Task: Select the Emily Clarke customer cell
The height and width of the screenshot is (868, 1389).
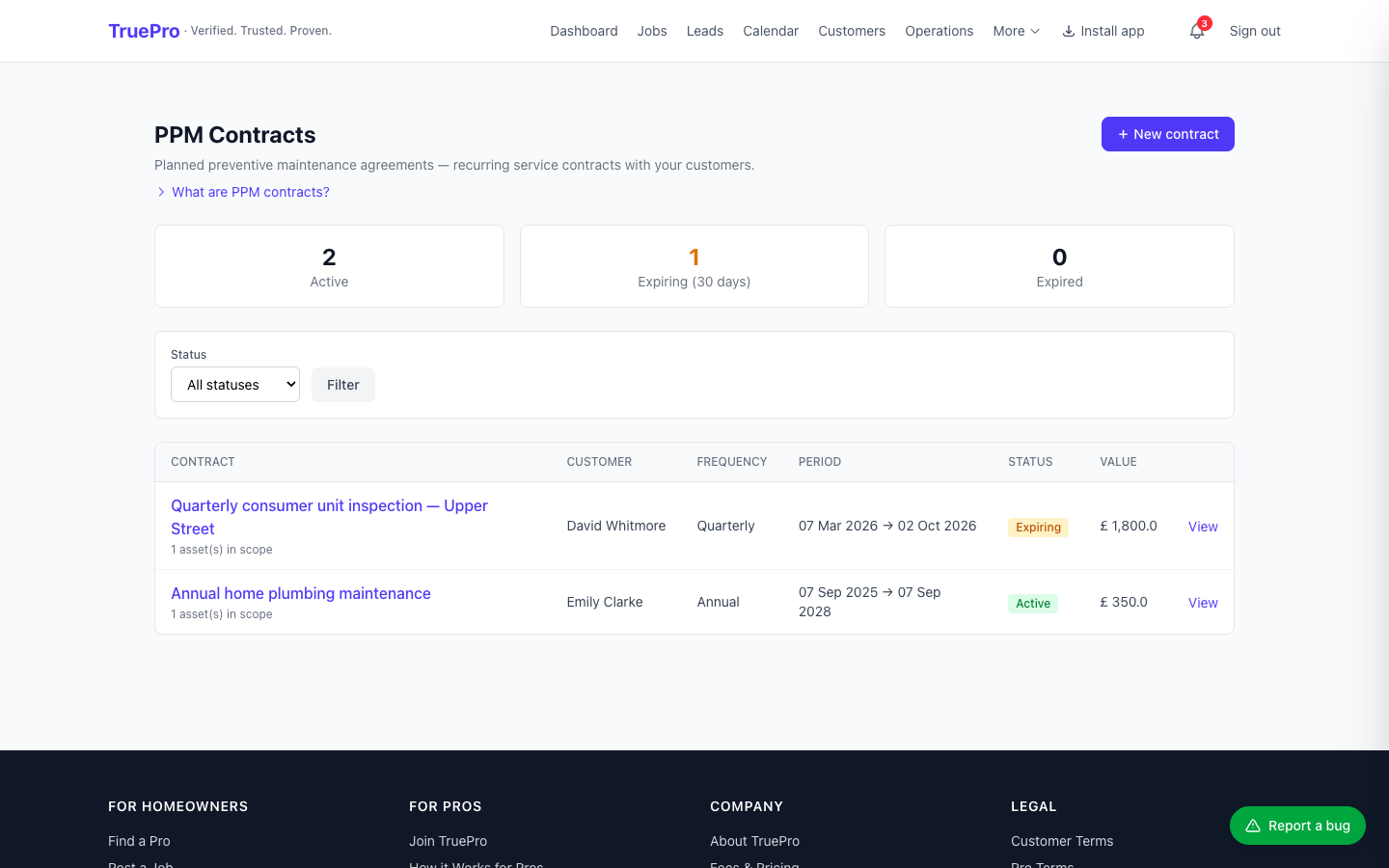Action: [605, 602]
